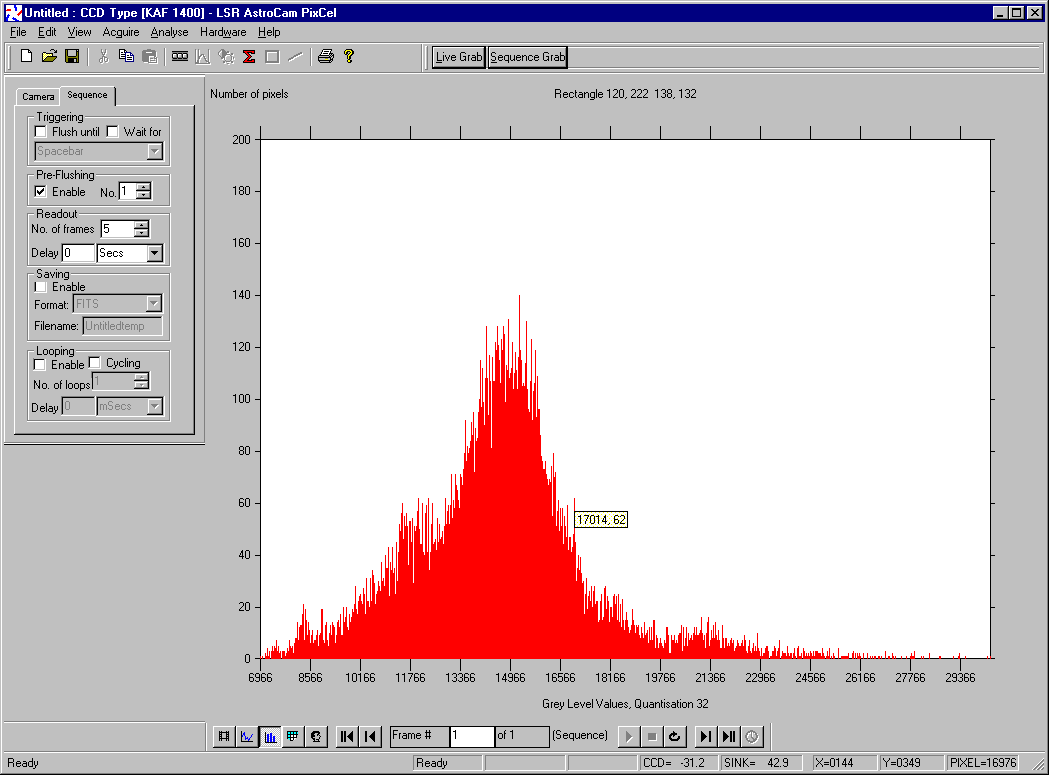This screenshot has height=775, width=1049.
Task: Increase the No. of frames spinner
Action: (x=141, y=225)
